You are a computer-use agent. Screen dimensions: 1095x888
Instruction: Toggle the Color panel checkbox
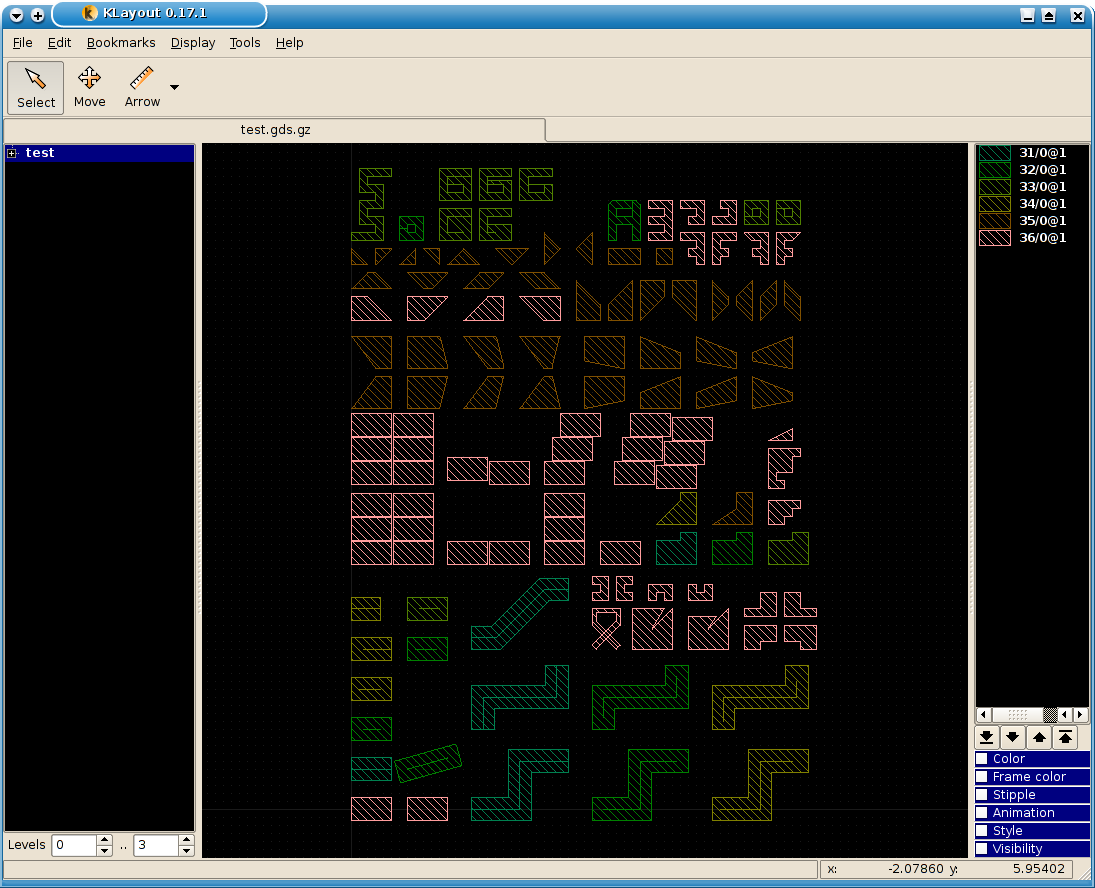pos(982,759)
